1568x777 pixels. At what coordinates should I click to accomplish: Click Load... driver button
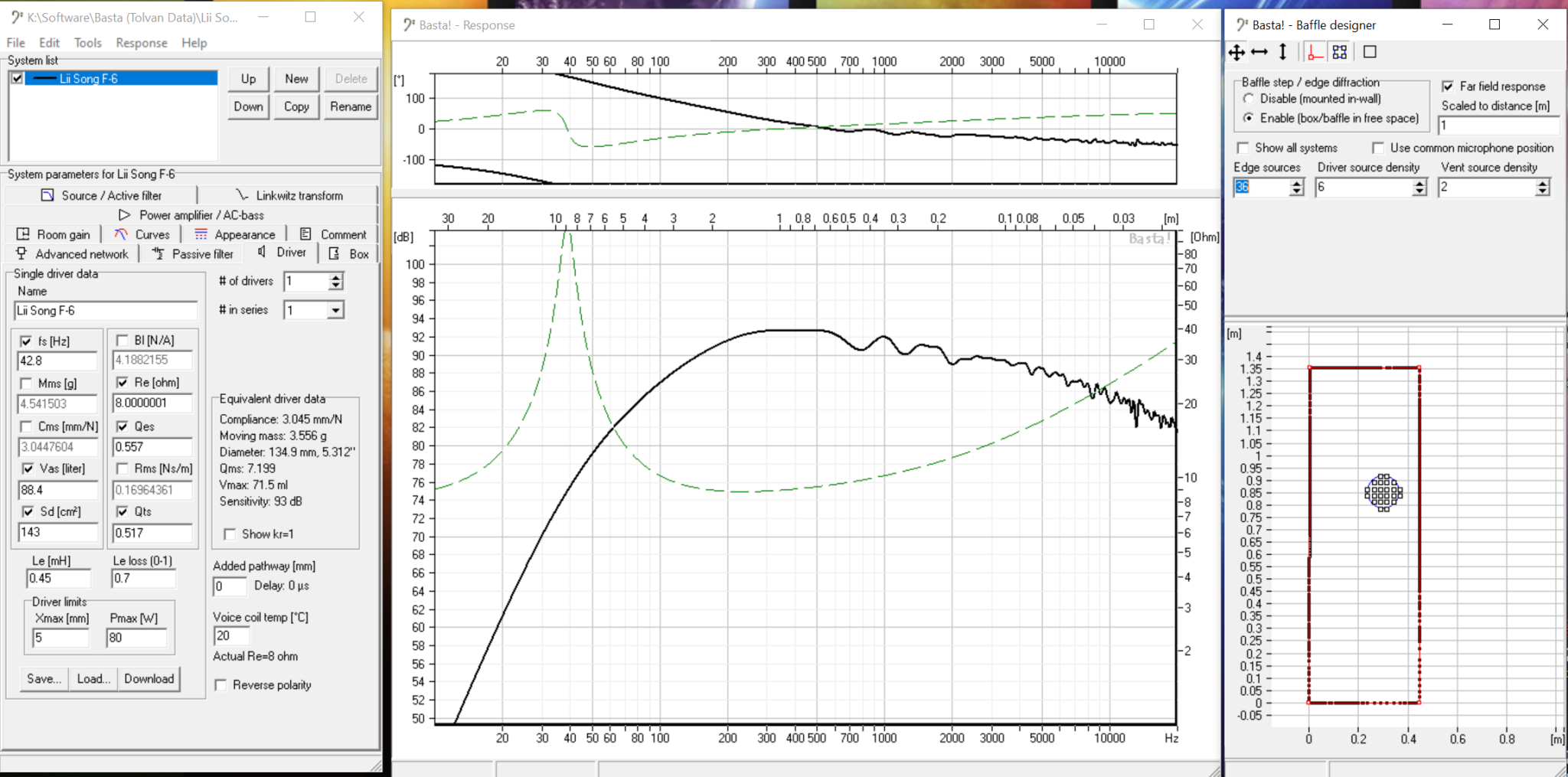pos(93,679)
